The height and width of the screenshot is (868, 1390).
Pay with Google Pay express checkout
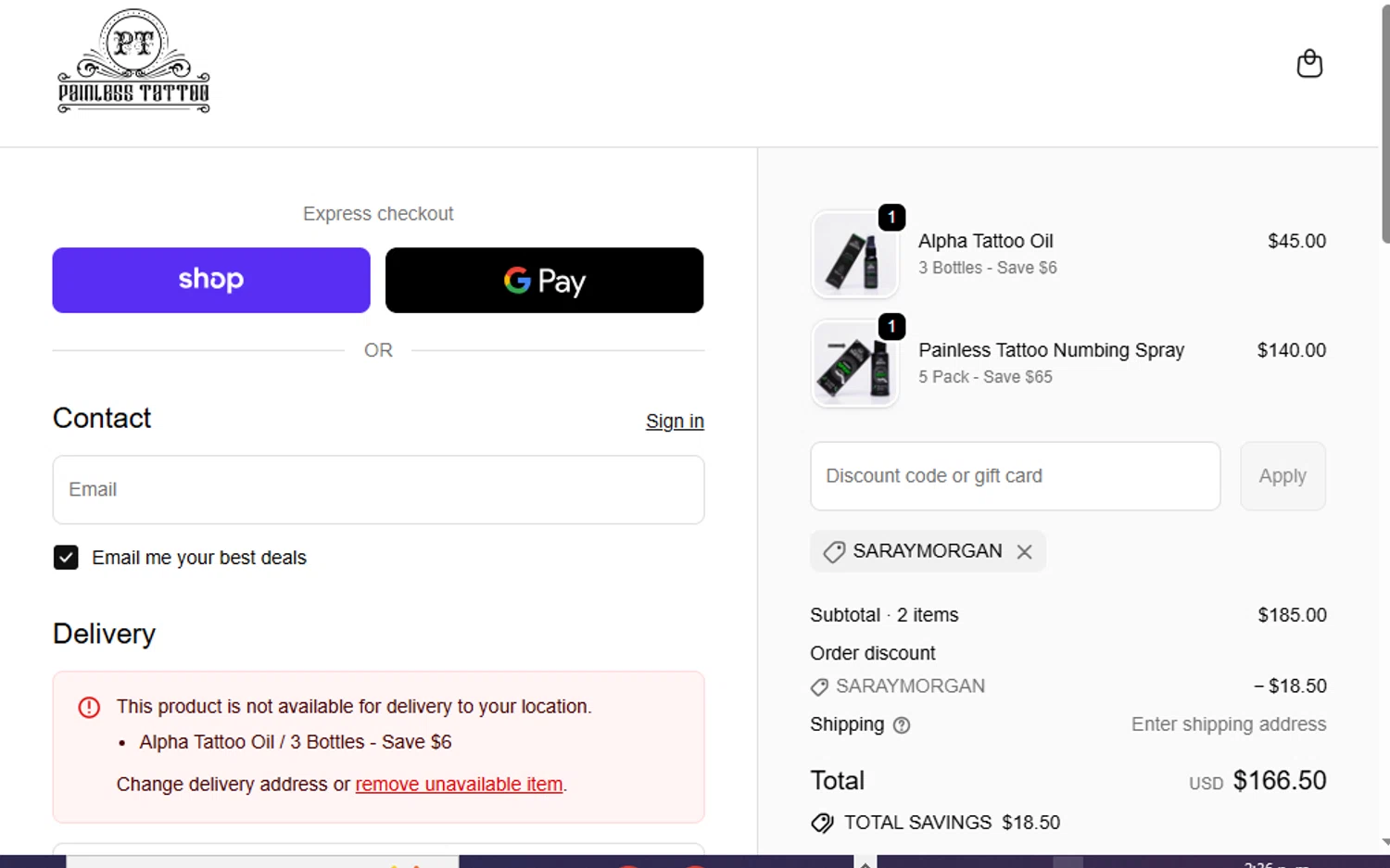click(x=544, y=280)
